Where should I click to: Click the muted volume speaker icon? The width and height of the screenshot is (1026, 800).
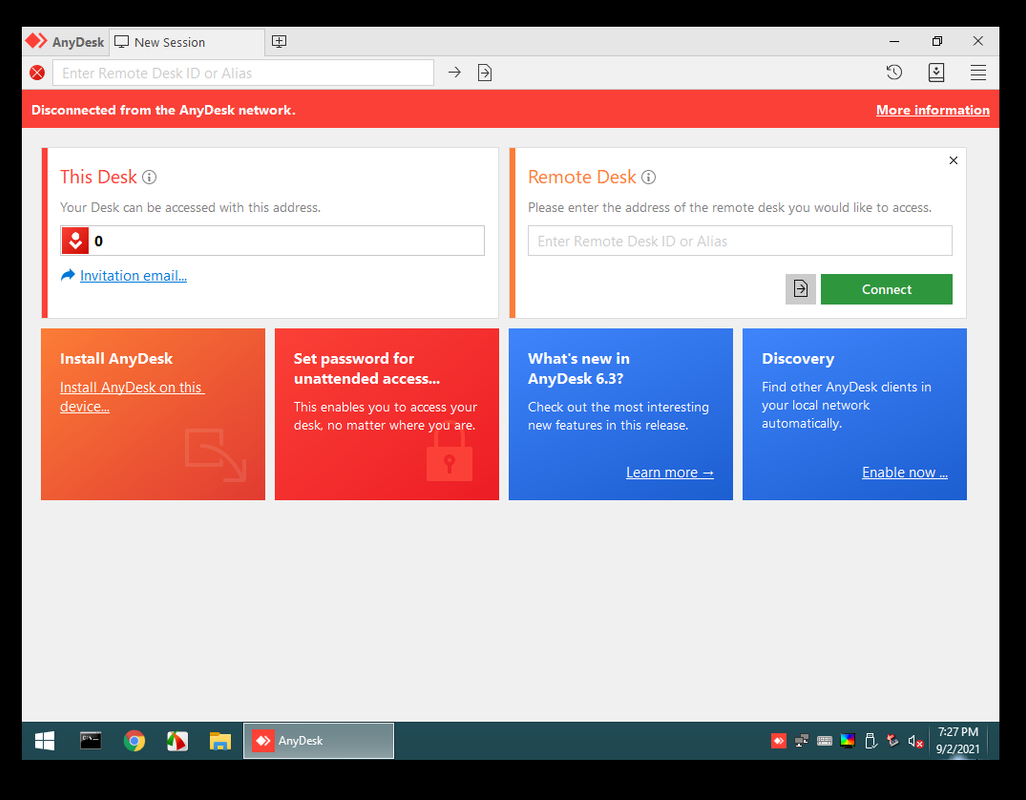coord(915,742)
